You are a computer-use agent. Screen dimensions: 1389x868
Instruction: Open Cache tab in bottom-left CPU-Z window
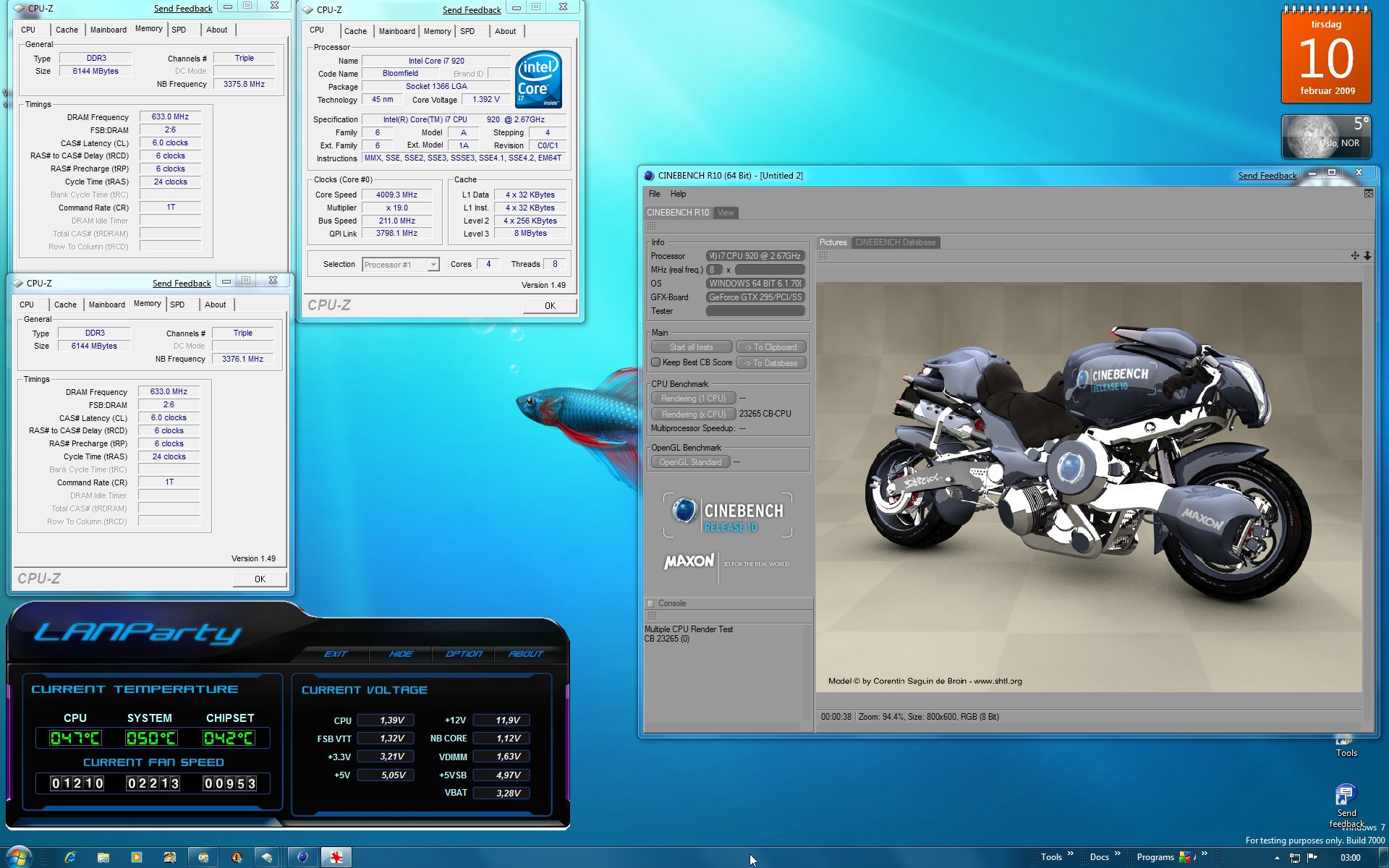[x=65, y=305]
